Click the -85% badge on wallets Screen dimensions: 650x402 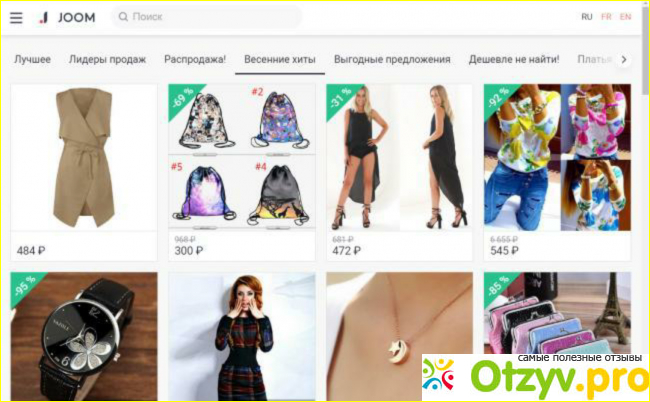point(498,286)
